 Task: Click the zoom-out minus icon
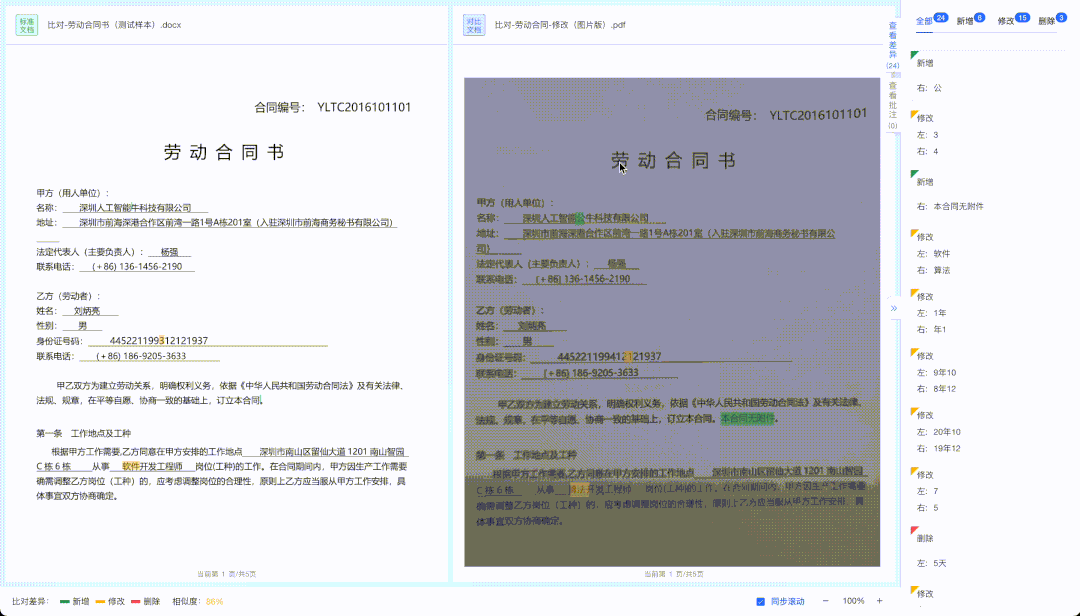[825, 601]
